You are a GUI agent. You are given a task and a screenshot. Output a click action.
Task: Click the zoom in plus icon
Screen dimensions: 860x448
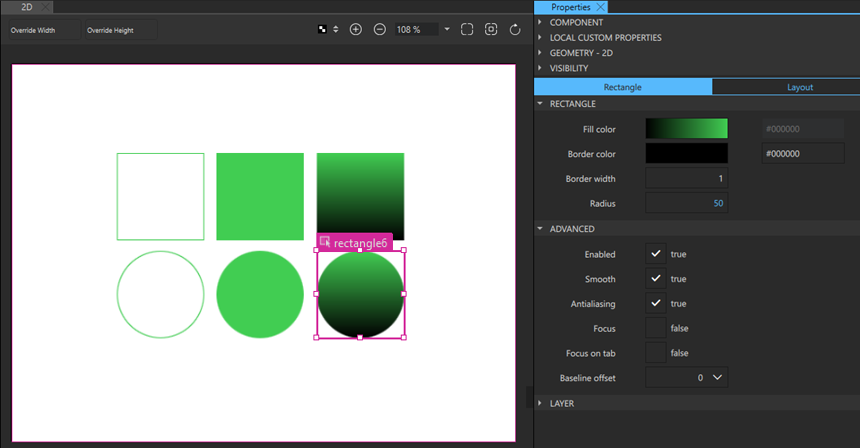(x=356, y=30)
